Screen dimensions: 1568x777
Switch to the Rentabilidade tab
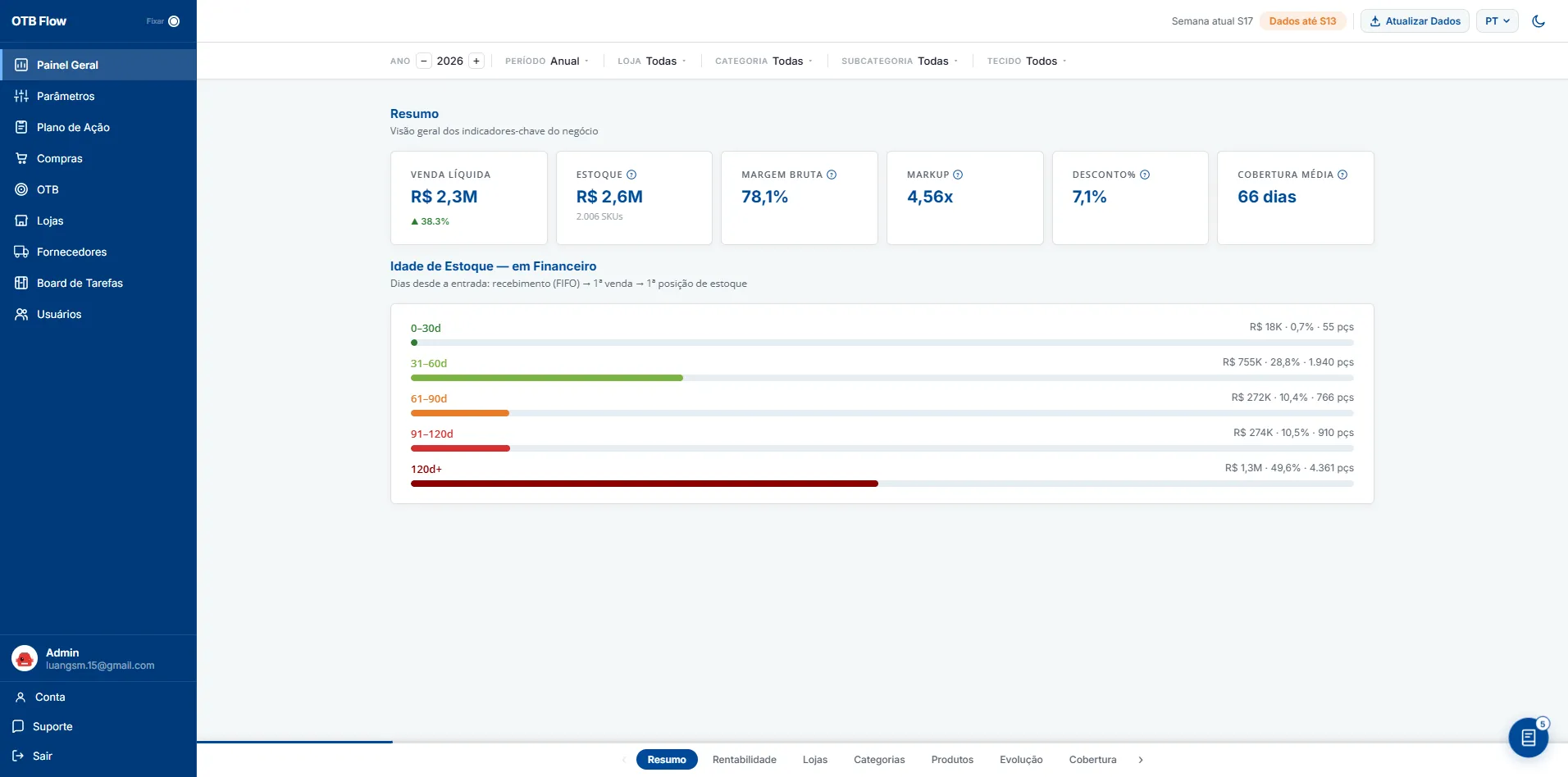tap(745, 760)
